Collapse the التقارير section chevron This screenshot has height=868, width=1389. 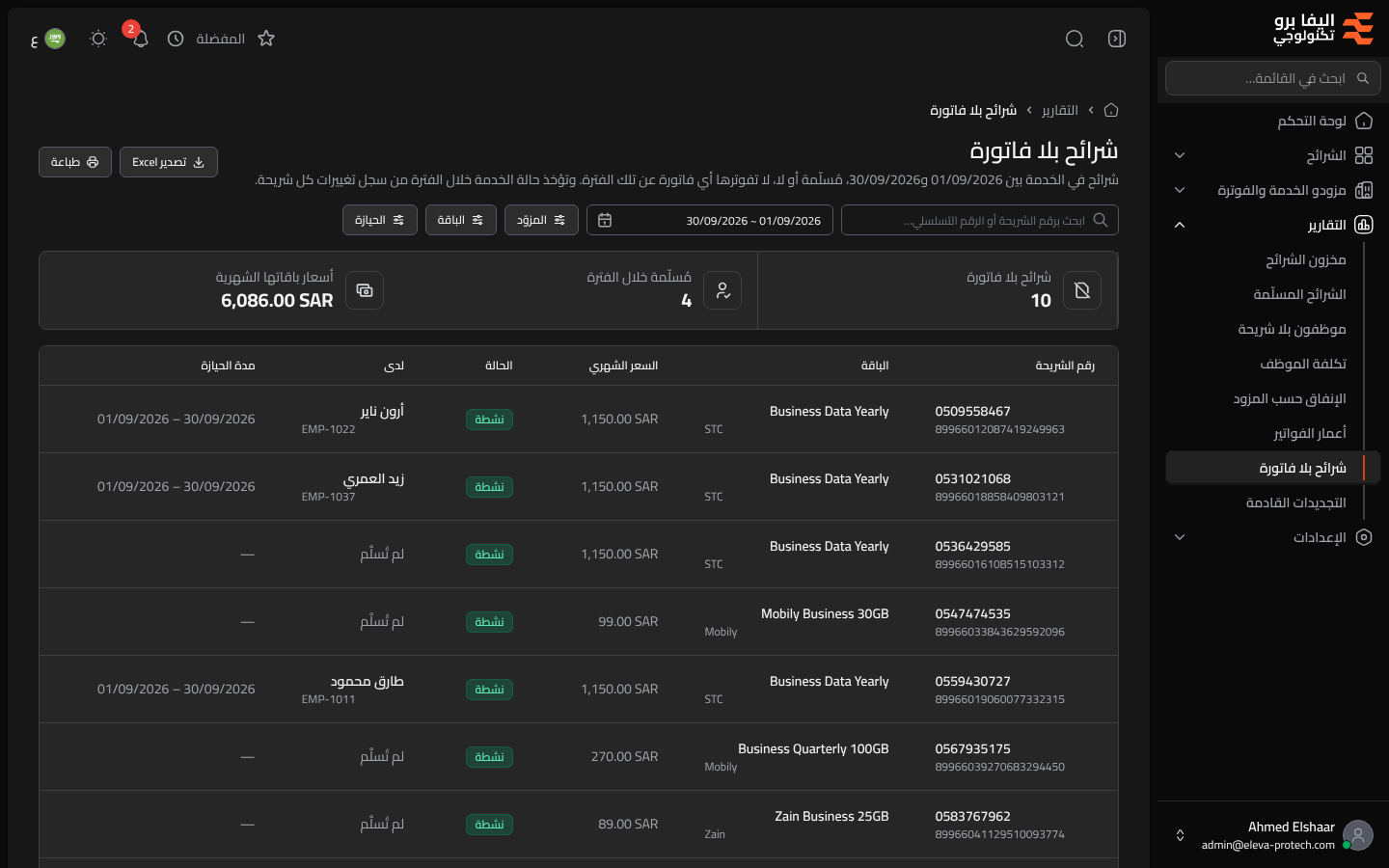[1180, 225]
